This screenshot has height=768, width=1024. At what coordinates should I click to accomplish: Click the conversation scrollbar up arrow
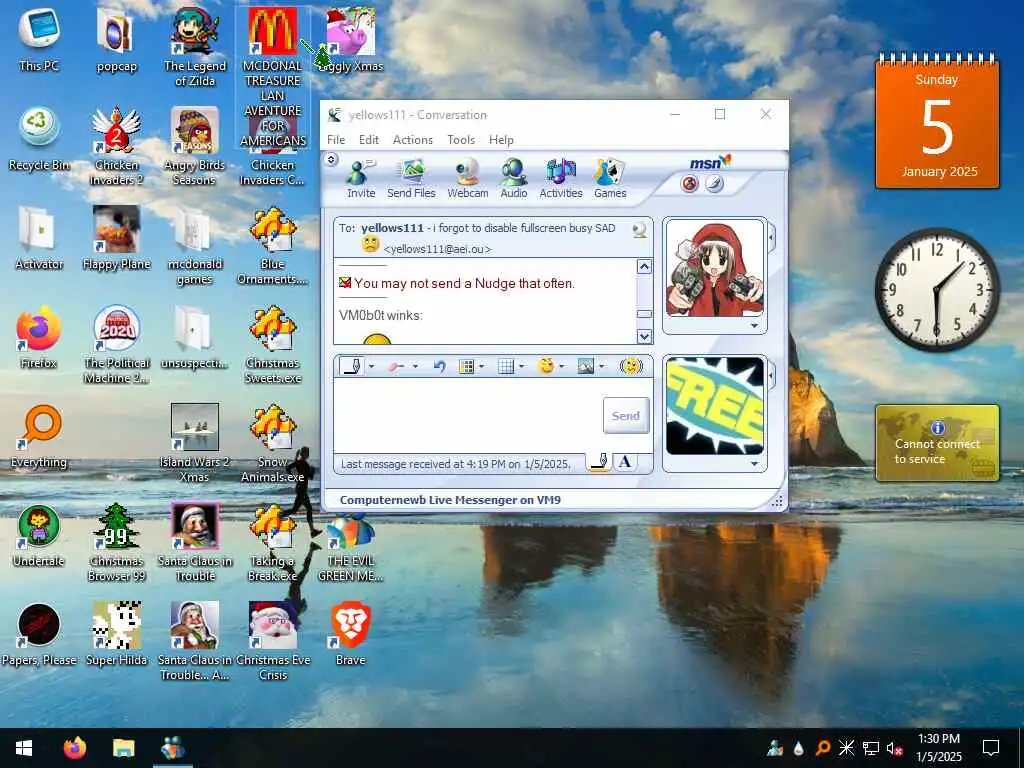(x=644, y=266)
